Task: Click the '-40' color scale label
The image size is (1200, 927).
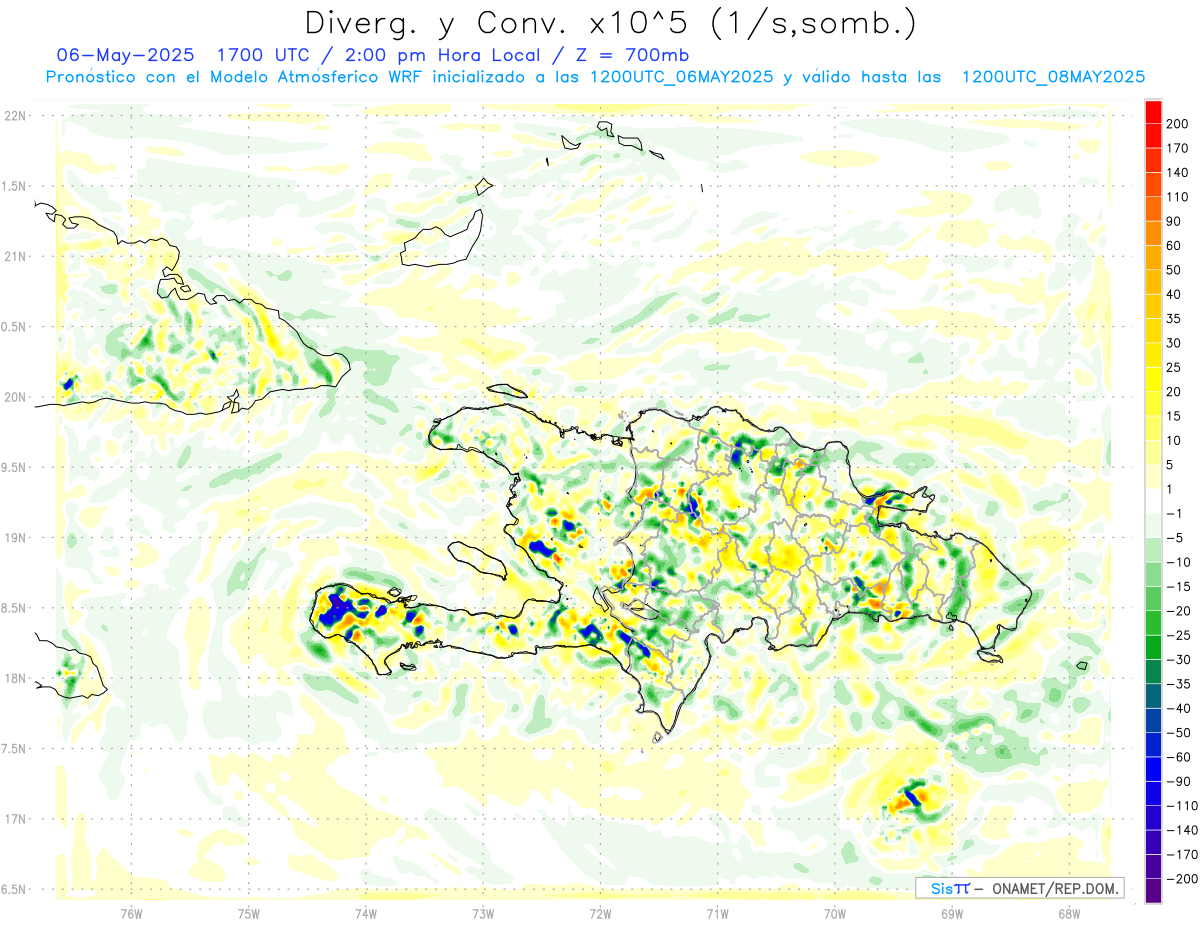Action: (1178, 708)
